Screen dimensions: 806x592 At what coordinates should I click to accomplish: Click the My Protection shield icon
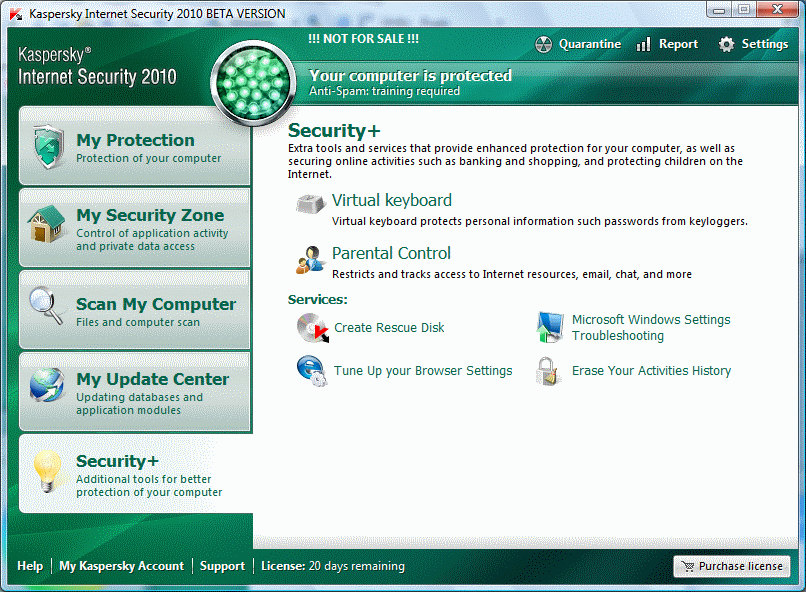(x=48, y=146)
